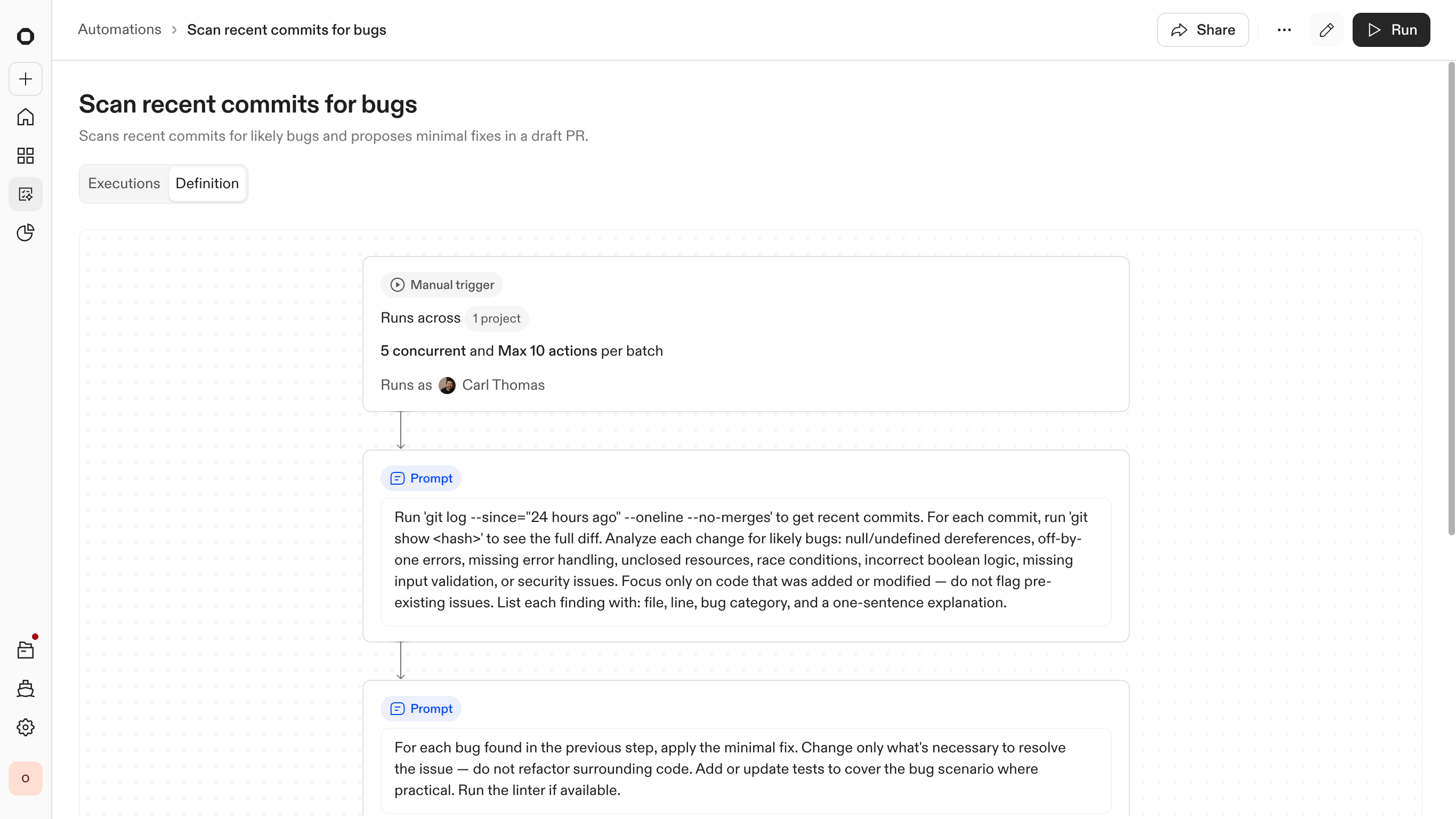Switch to the Executions tab
This screenshot has height=819, width=1456.
[124, 183]
